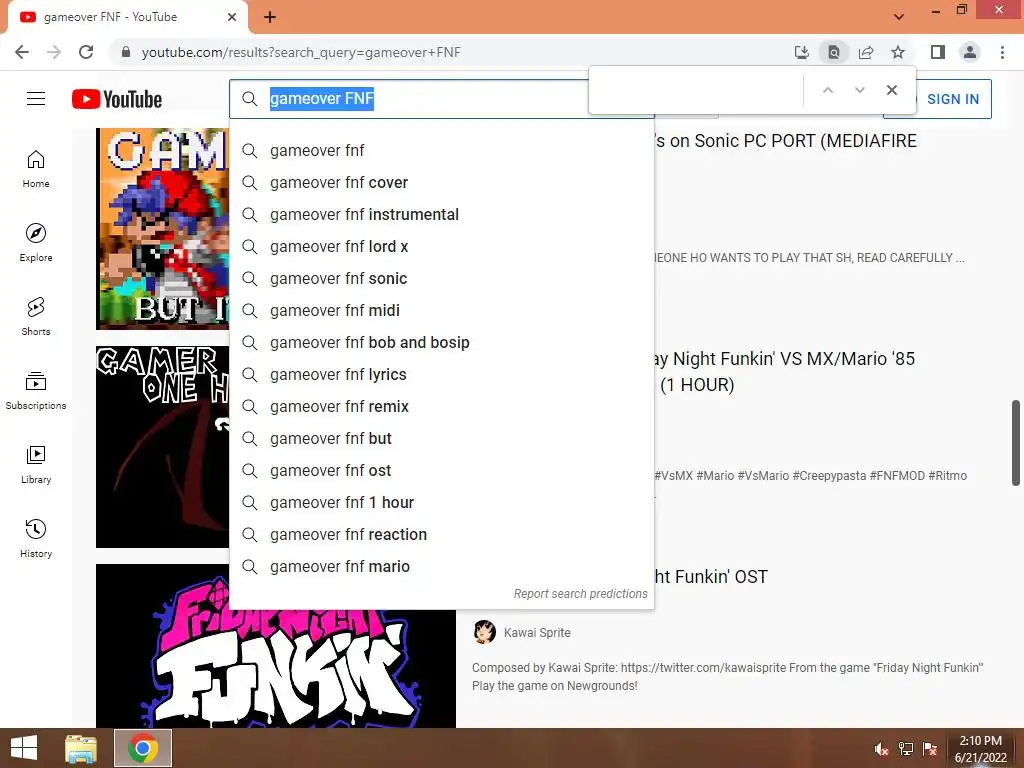1024x768 pixels.
Task: Select suggestion "gameover fnf"
Action: tap(441, 150)
